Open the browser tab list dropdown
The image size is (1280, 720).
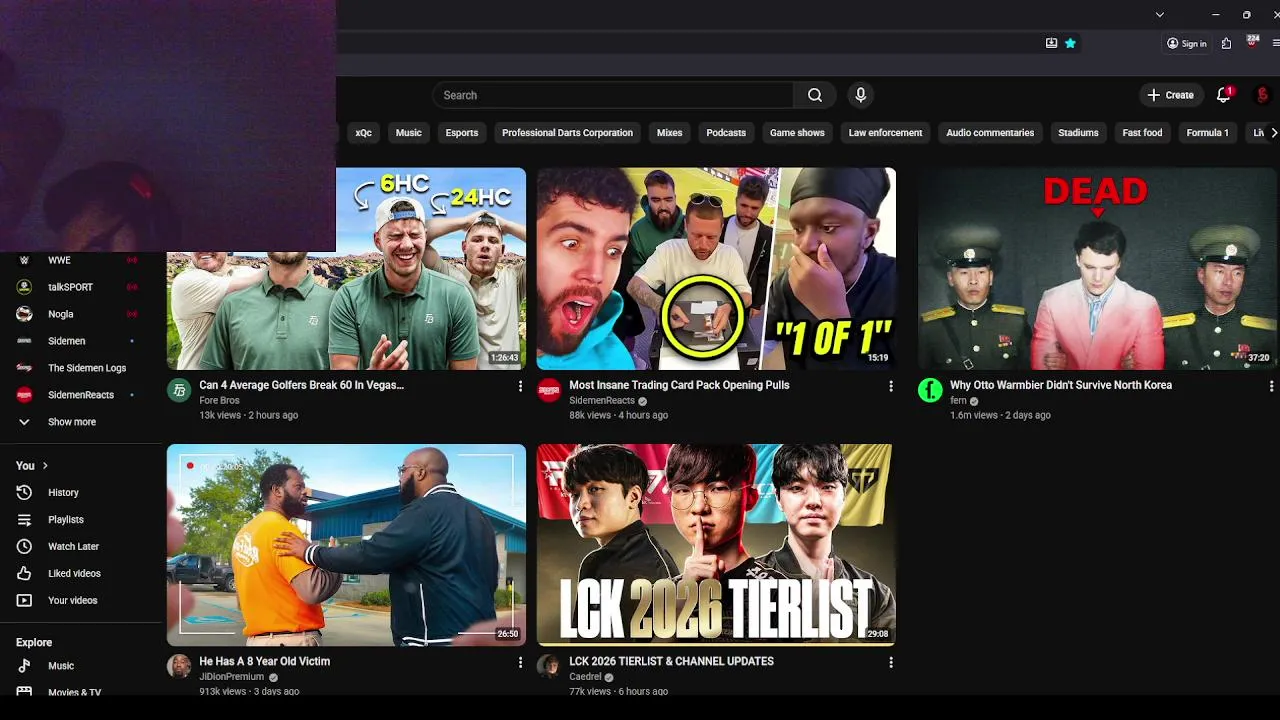1160,14
